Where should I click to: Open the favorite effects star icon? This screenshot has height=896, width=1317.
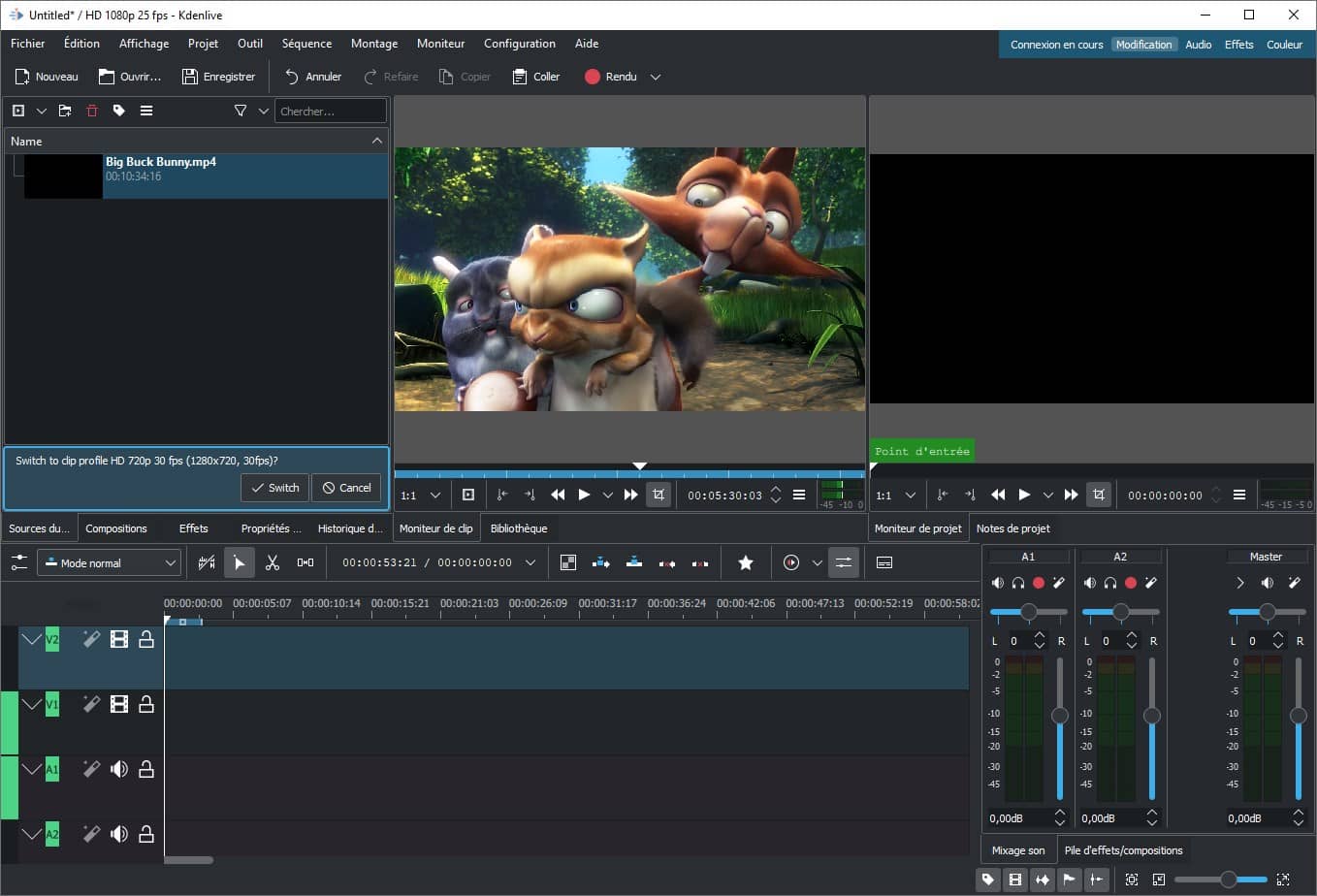pyautogui.click(x=746, y=562)
